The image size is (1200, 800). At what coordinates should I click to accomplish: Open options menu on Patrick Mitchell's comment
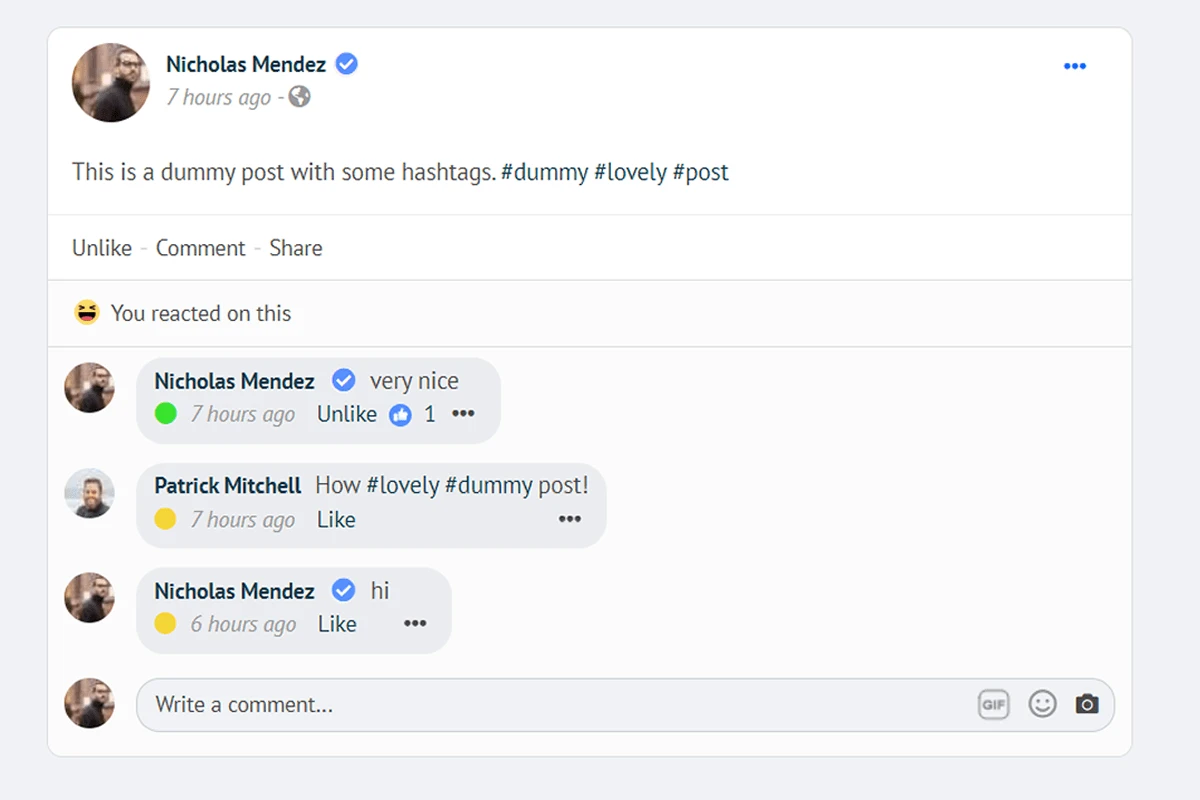pos(570,519)
